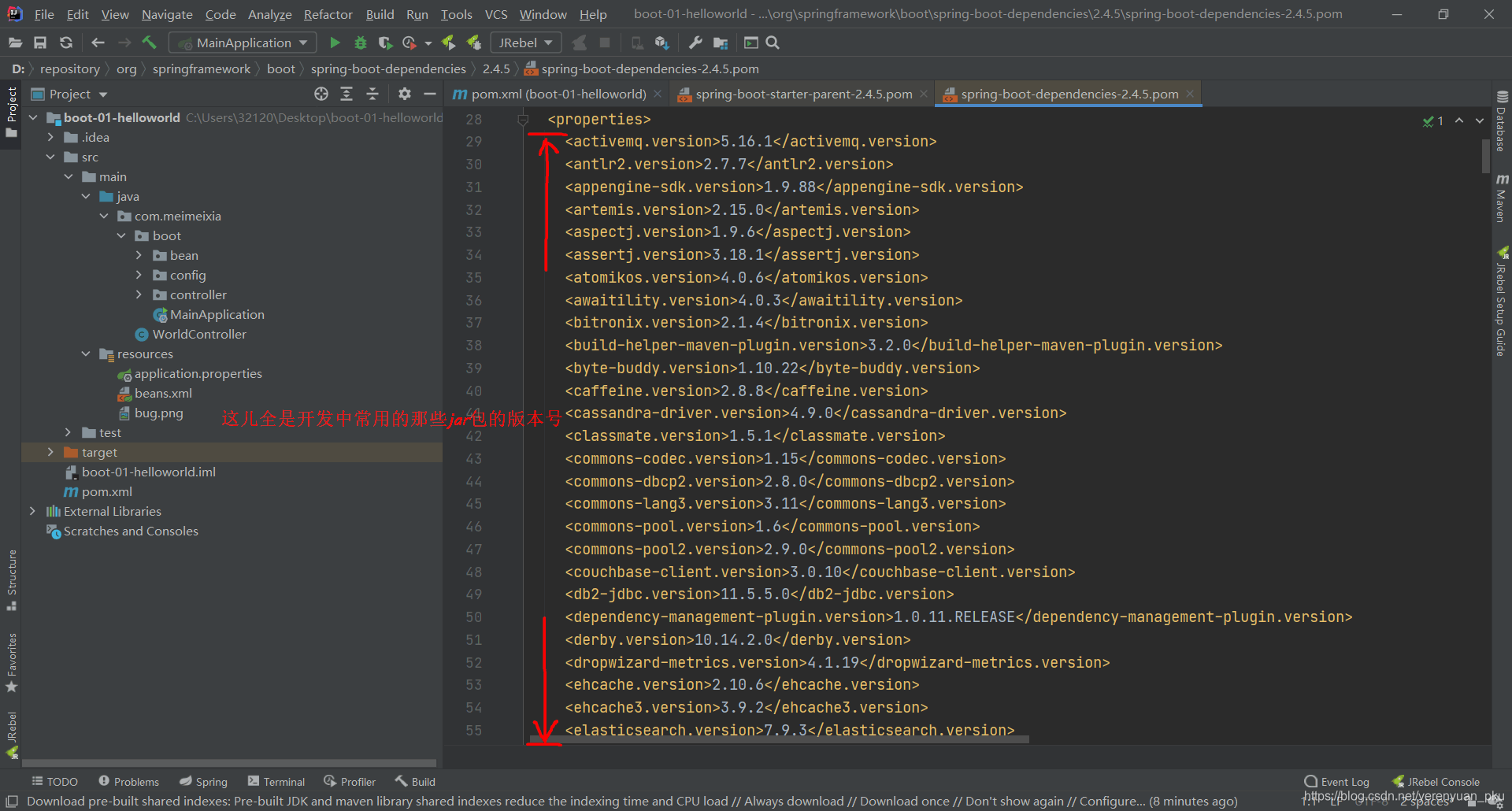Image resolution: width=1512 pixels, height=811 pixels.
Task: Click the fold marker at properties line
Action: [523, 120]
